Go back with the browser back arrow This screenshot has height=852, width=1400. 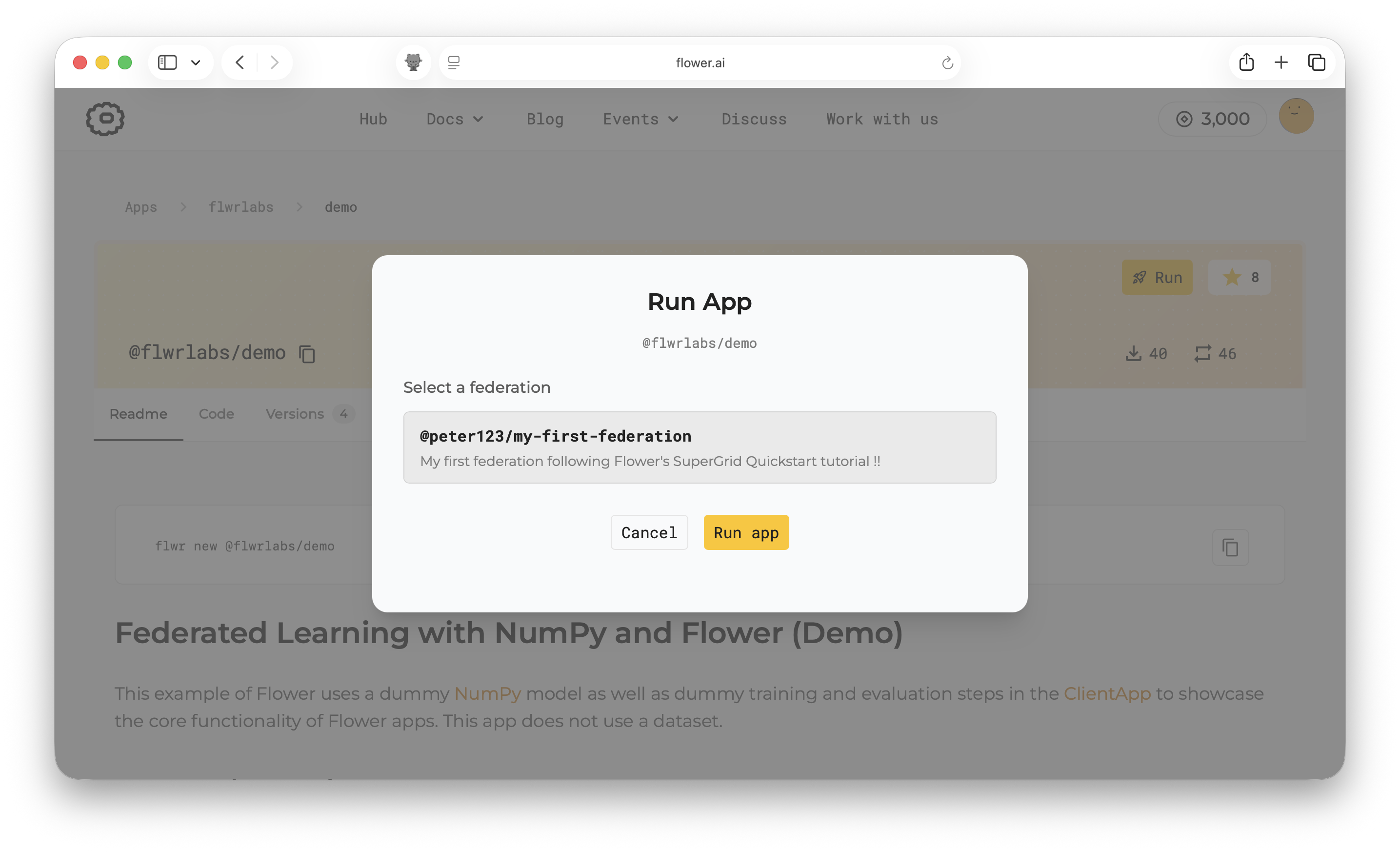(240, 62)
